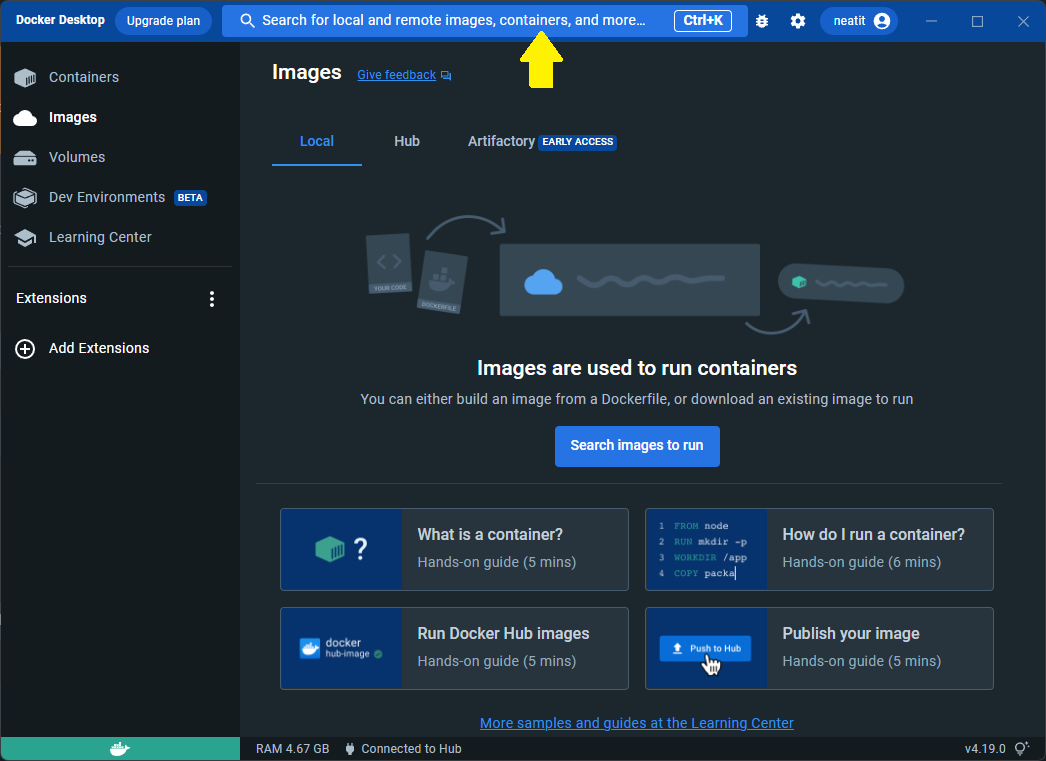Select the Local tab
Viewport: 1046px width, 761px height.
(316, 141)
